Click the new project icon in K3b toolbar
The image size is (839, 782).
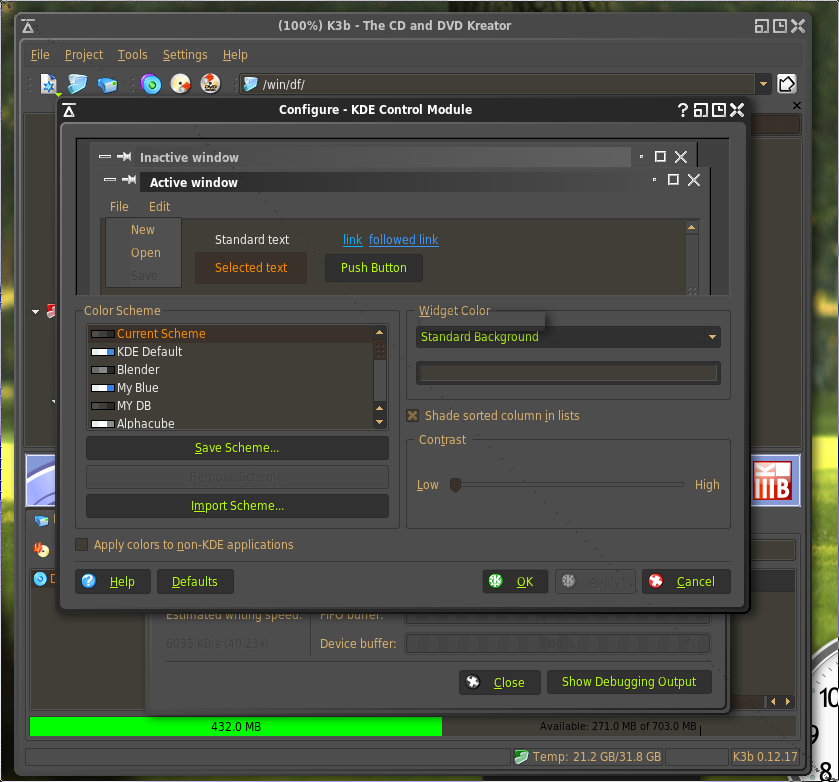click(49, 84)
